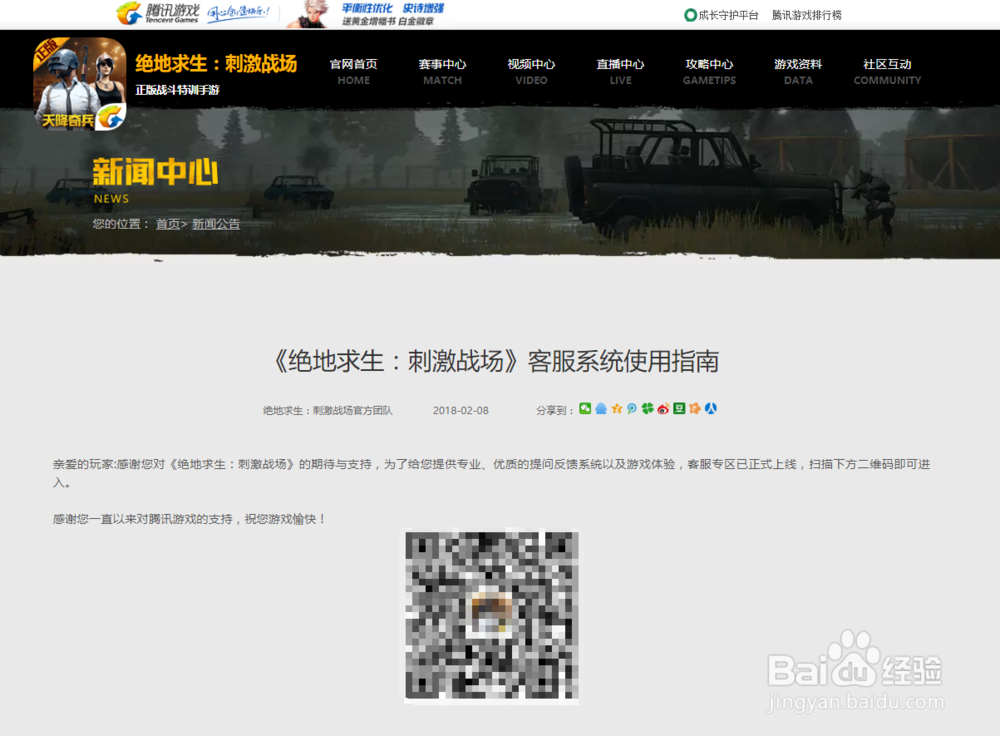Follow the 首页 breadcrumb link

pos(168,224)
